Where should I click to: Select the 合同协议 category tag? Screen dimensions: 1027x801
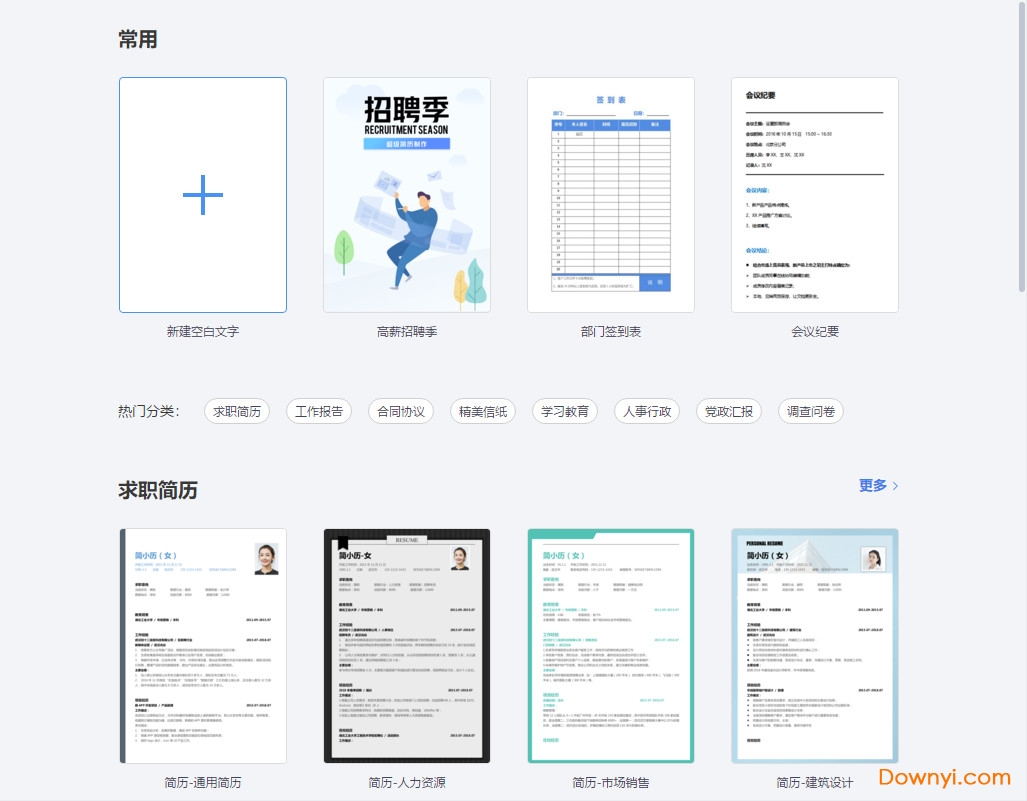point(401,411)
